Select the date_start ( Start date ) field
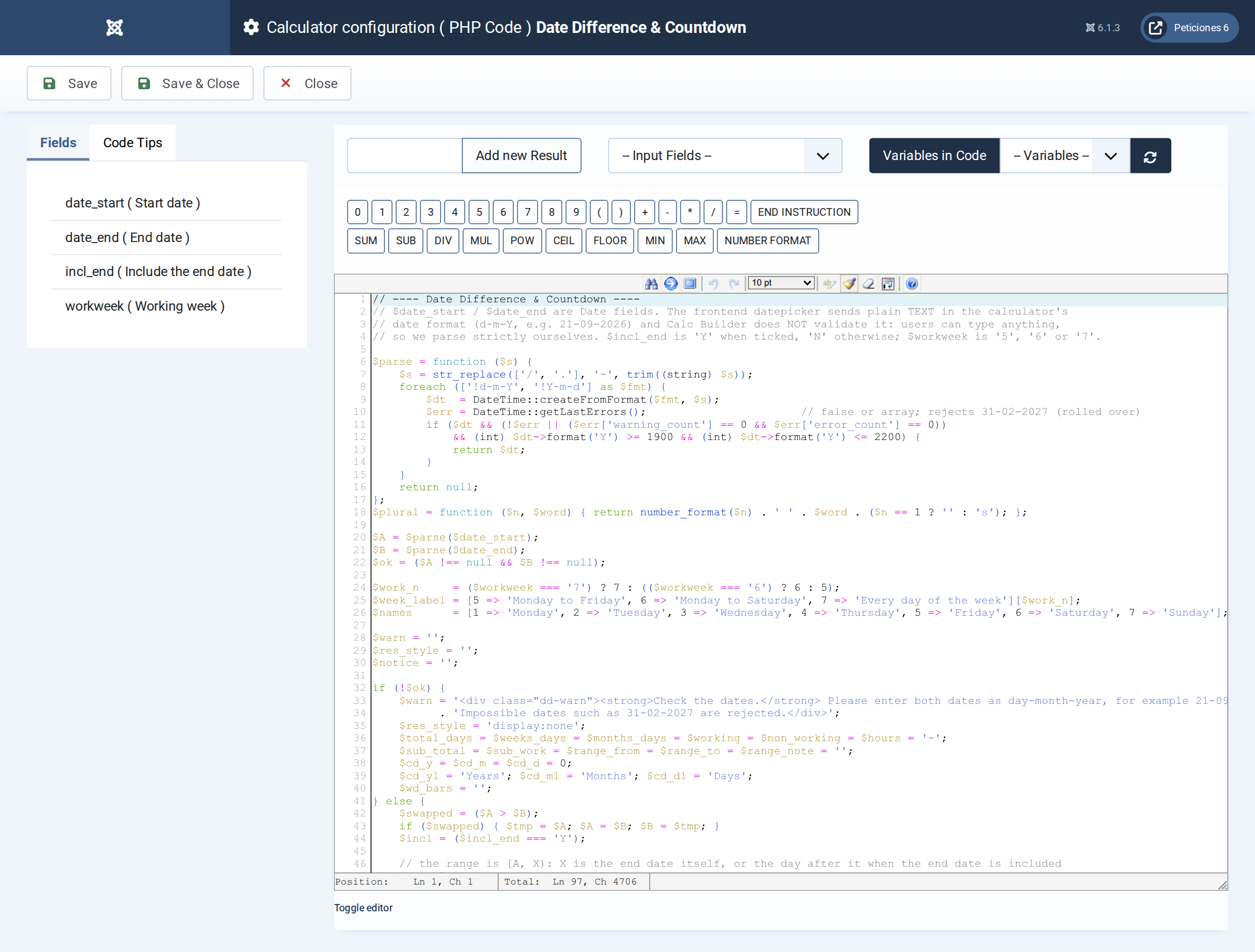Screen dimensions: 1255x952 [167, 203]
